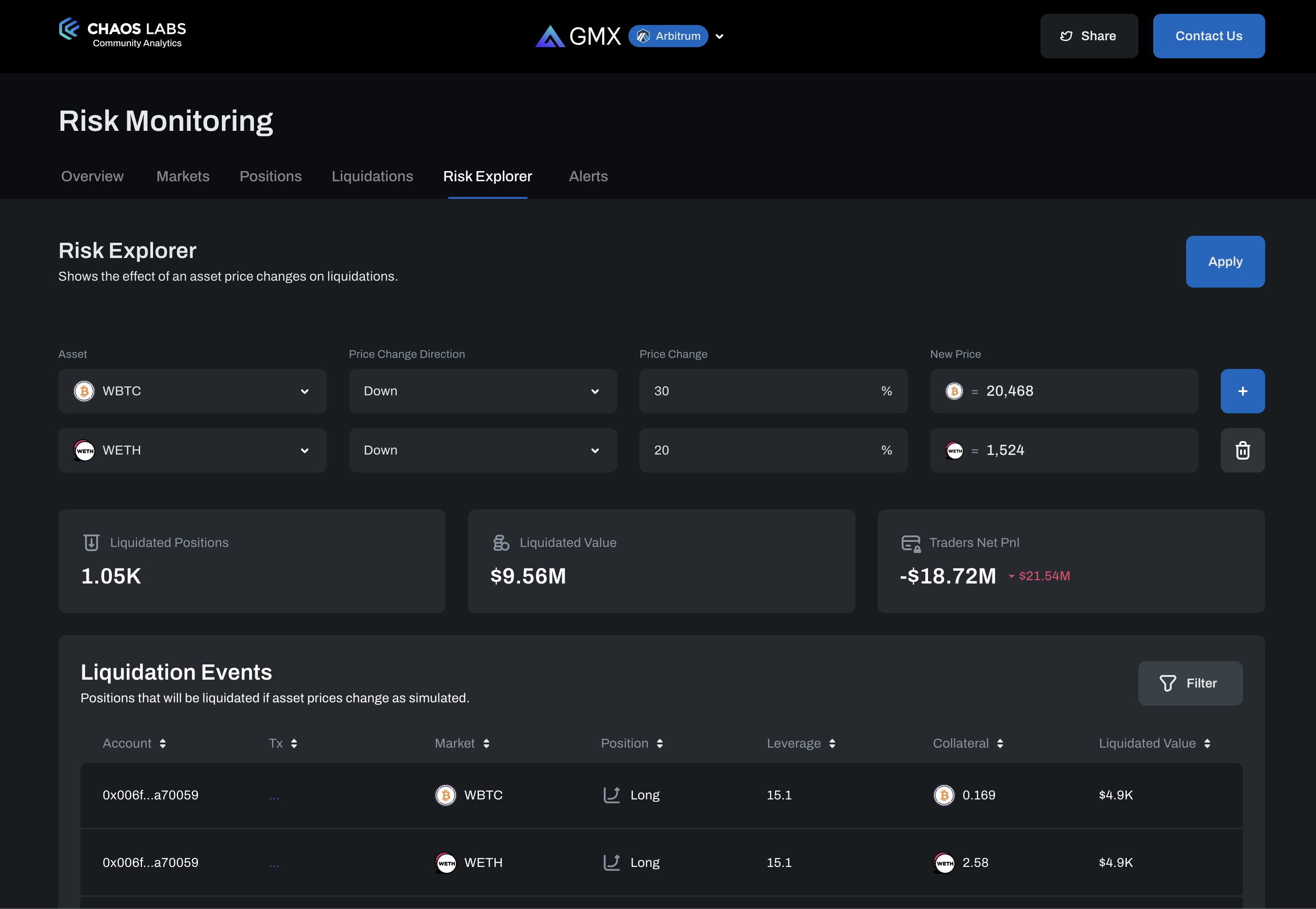Image resolution: width=1316 pixels, height=909 pixels.
Task: Switch to the Liquidations tab
Action: [372, 177]
